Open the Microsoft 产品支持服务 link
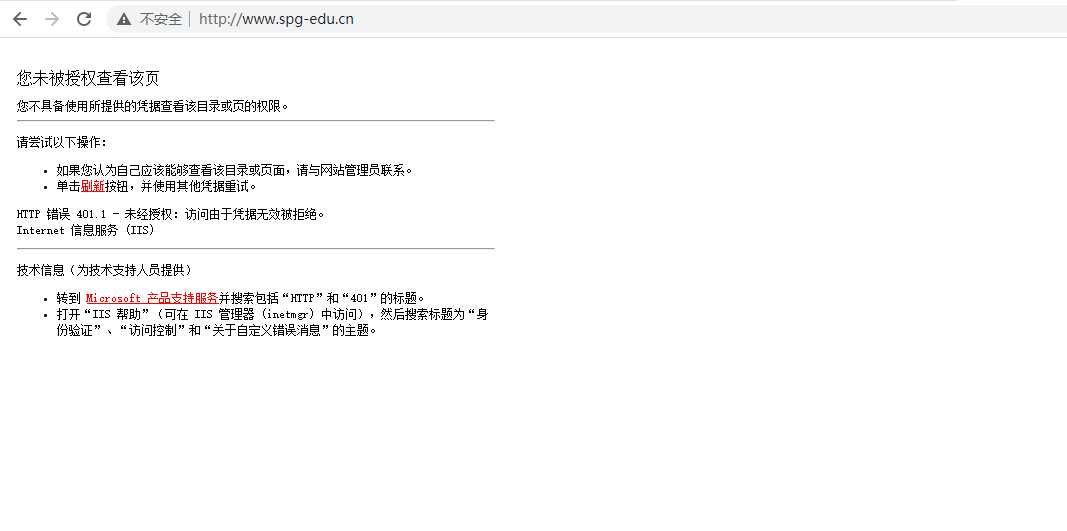Image resolution: width=1067 pixels, height=531 pixels. click(152, 297)
